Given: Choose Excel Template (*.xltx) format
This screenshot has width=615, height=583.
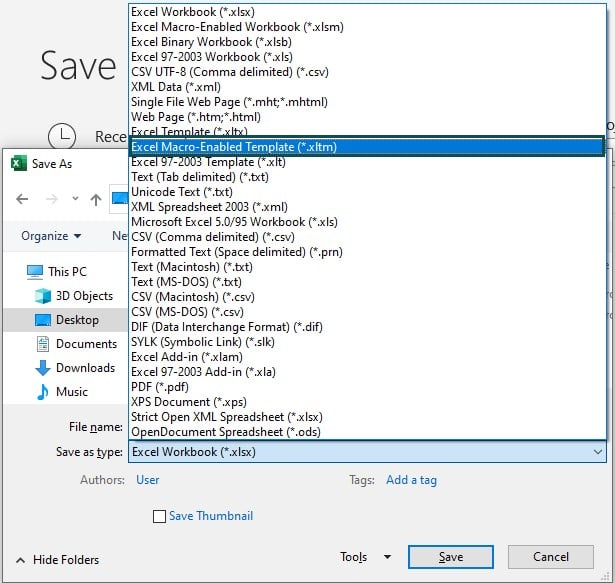Looking at the screenshot, I should pyautogui.click(x=367, y=131).
